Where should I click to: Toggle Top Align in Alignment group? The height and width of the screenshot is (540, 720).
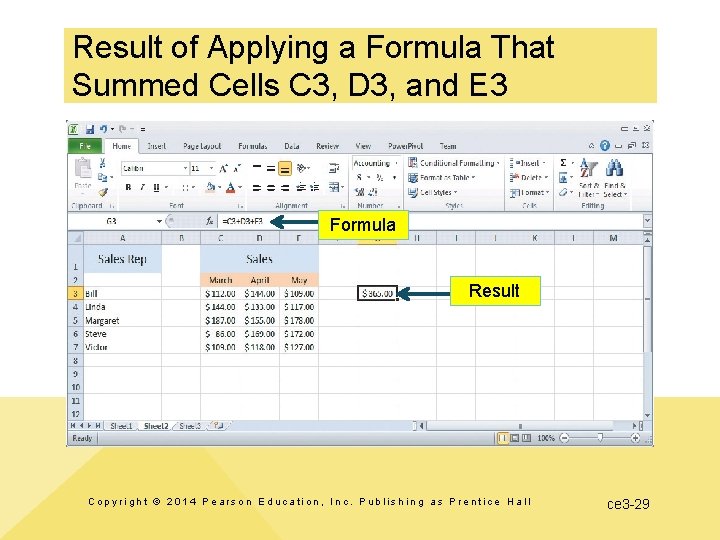coord(257,168)
